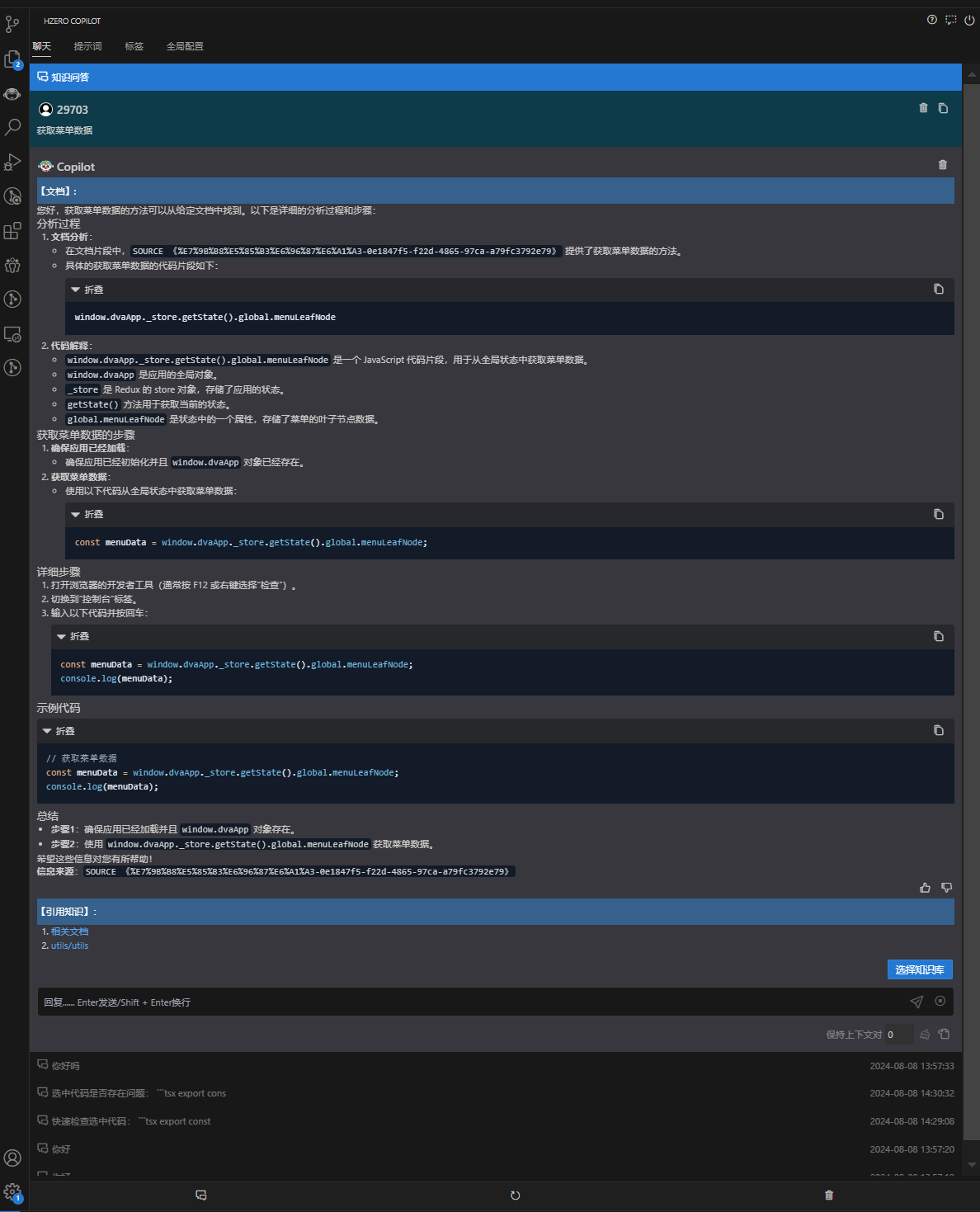Copy the two-line console.log code block
This screenshot has height=1212, width=980.
(939, 636)
